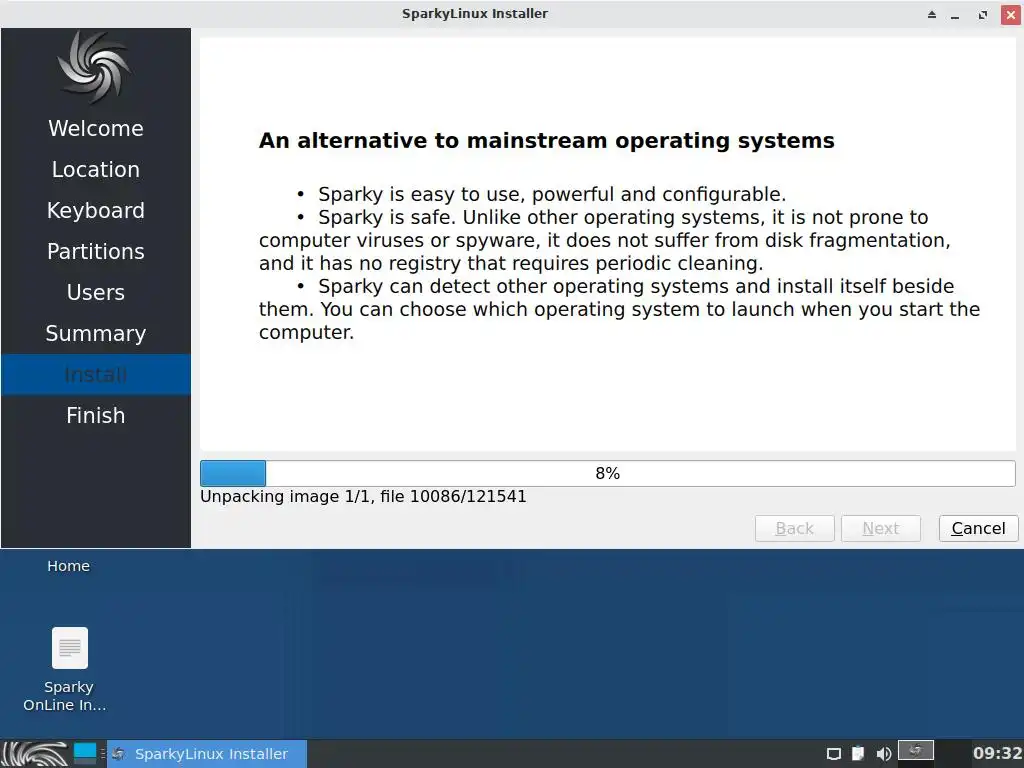Open the clipboard tray icon
The width and height of the screenshot is (1024, 768).
pos(858,754)
